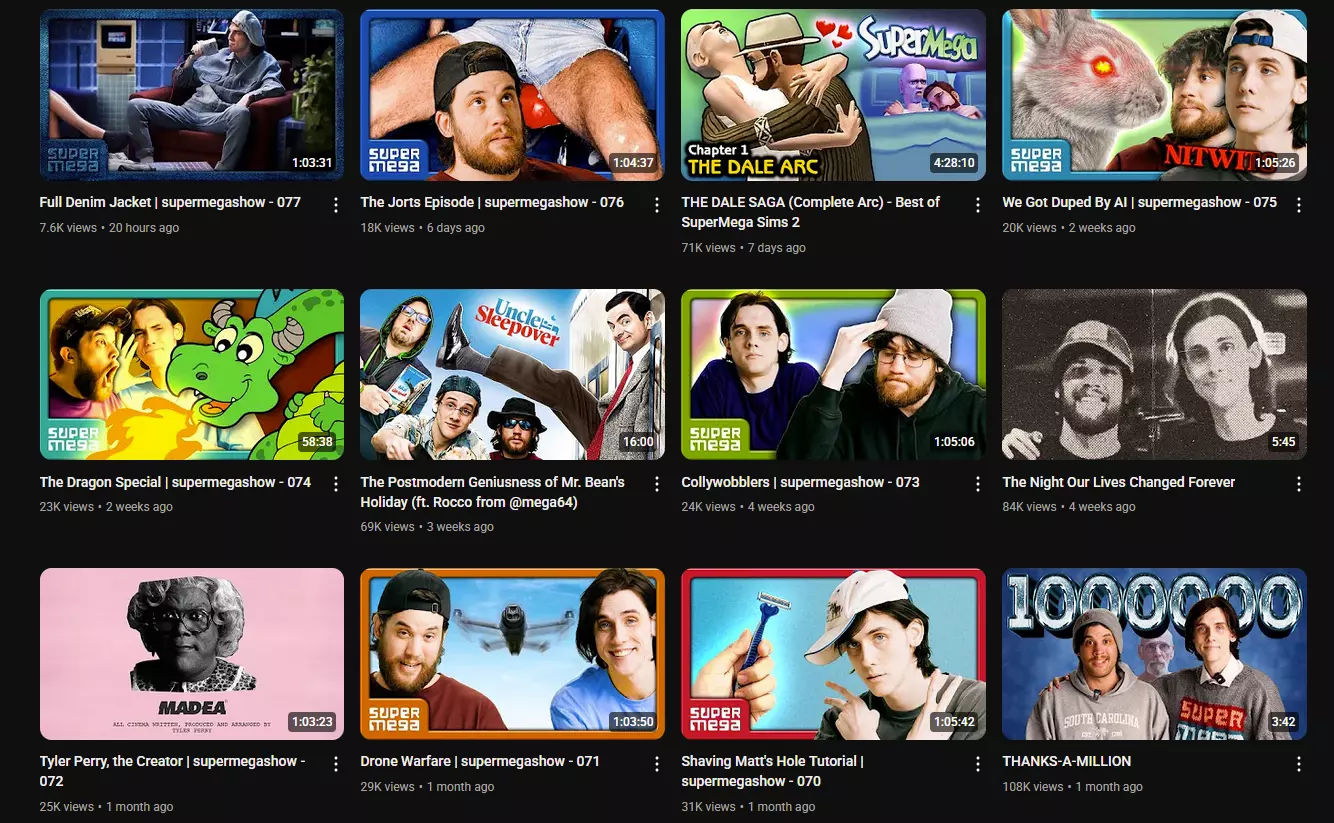The image size is (1334, 823).
Task: Open more actions for Mr. Bean's Holiday video
Action: [x=657, y=484]
